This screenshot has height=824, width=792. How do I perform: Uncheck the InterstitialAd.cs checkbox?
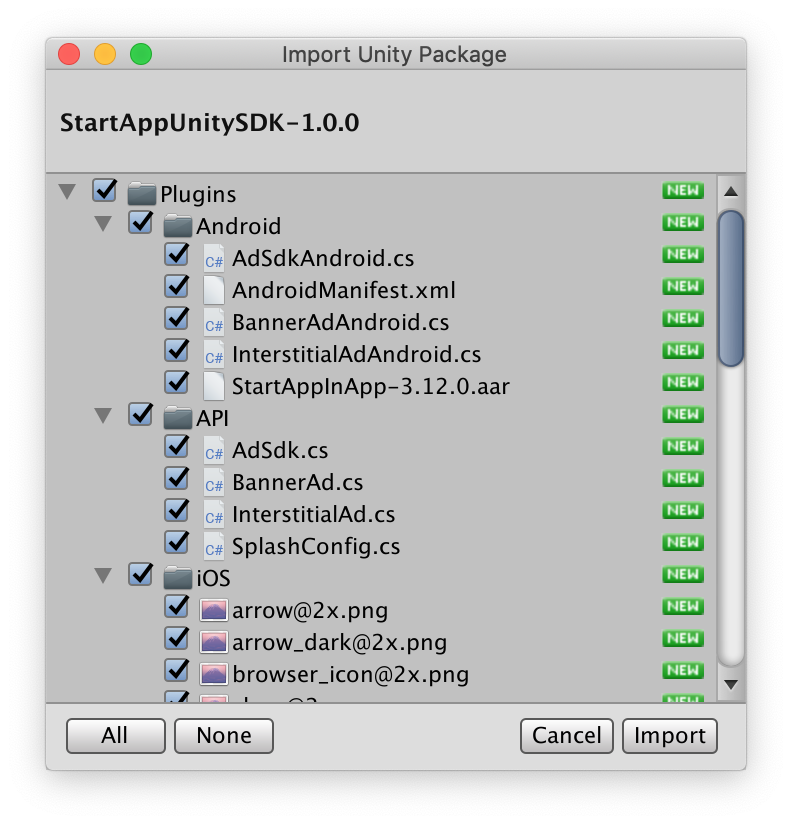point(177,510)
